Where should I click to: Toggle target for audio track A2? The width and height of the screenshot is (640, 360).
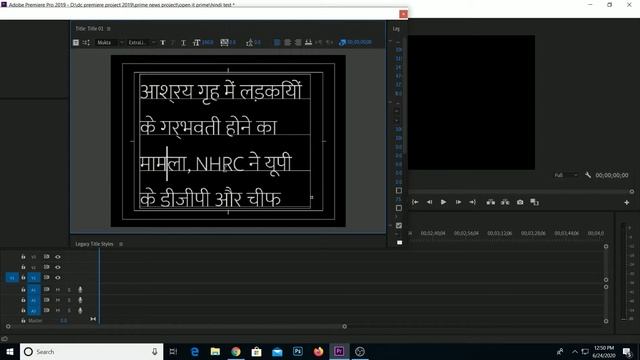coord(34,300)
